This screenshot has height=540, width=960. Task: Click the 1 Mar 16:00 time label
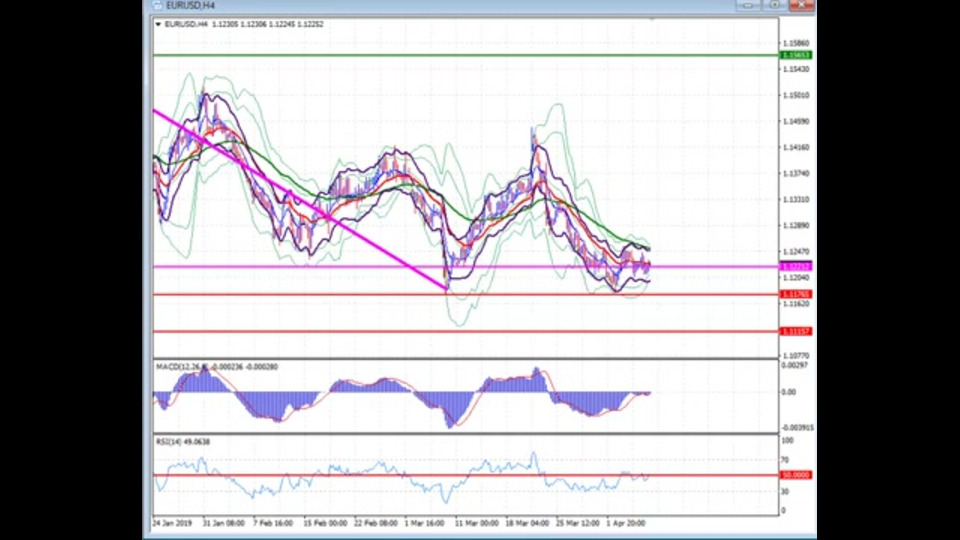point(424,523)
